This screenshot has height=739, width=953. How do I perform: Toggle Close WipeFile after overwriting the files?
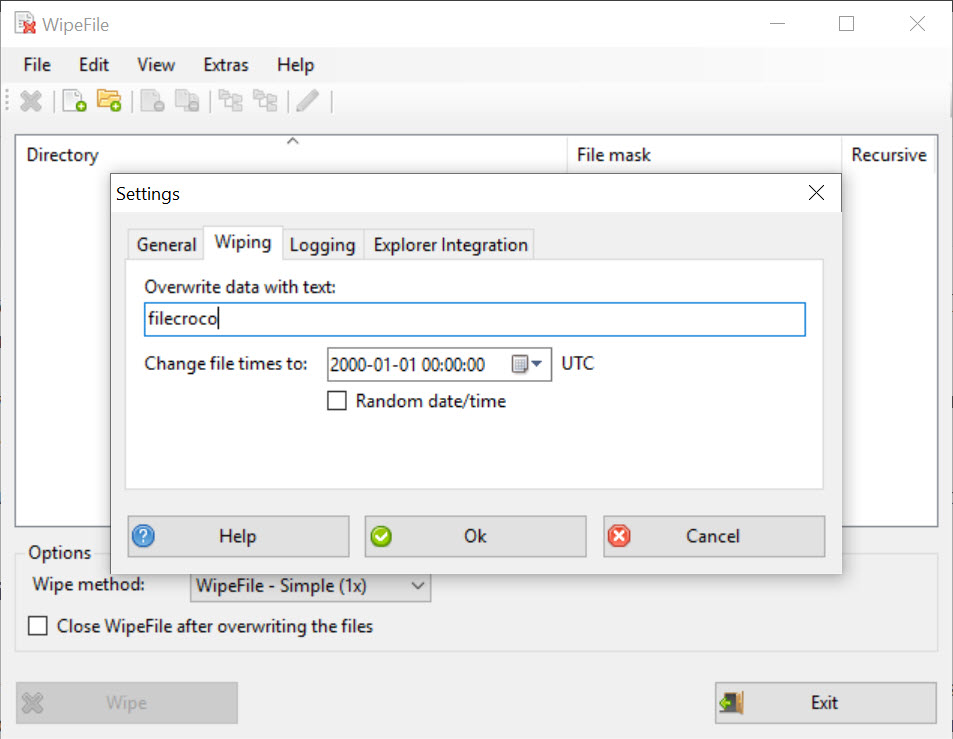pyautogui.click(x=38, y=625)
